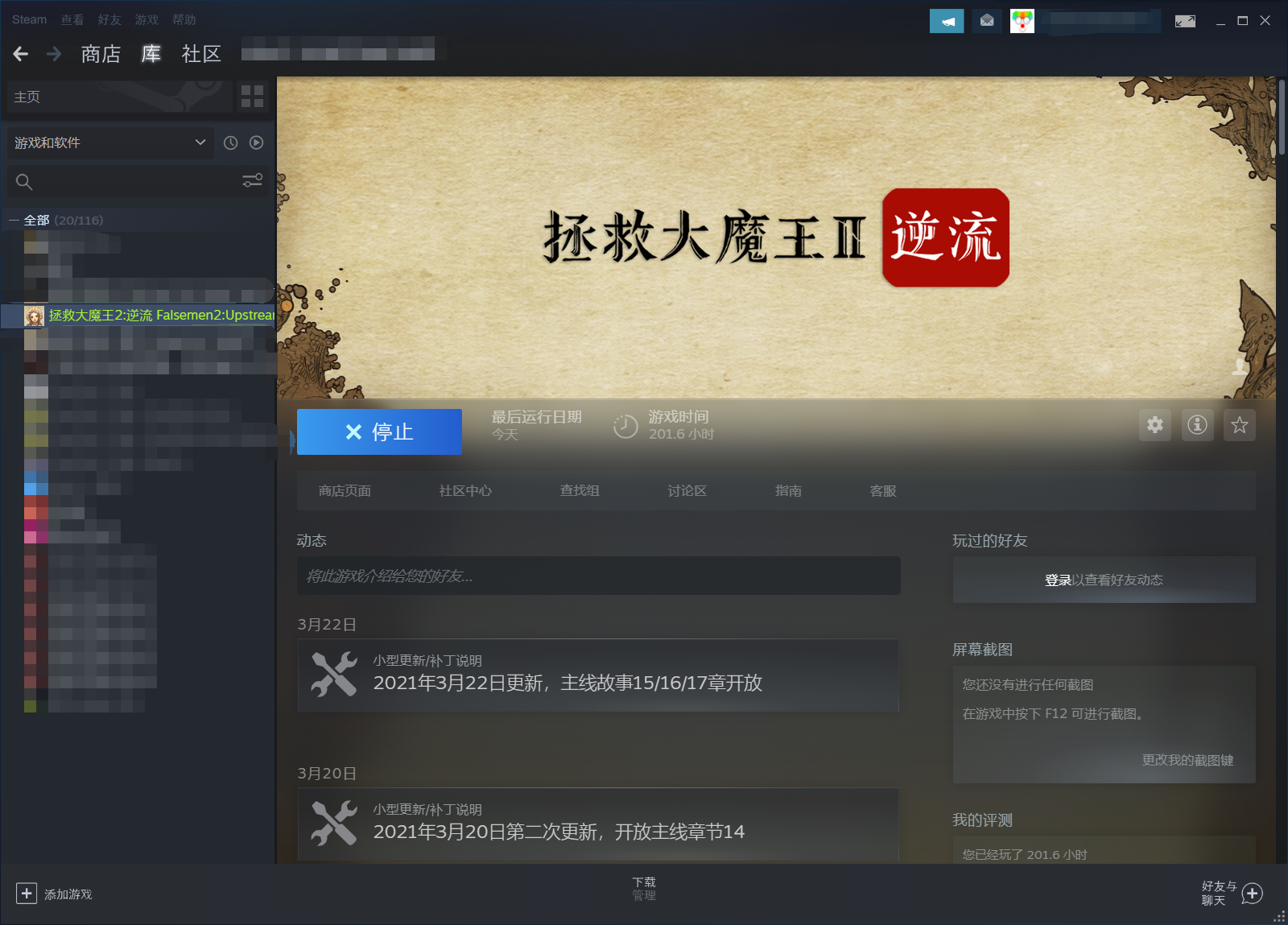Click the recent activity clock icon
The image size is (1288, 925).
[x=230, y=142]
